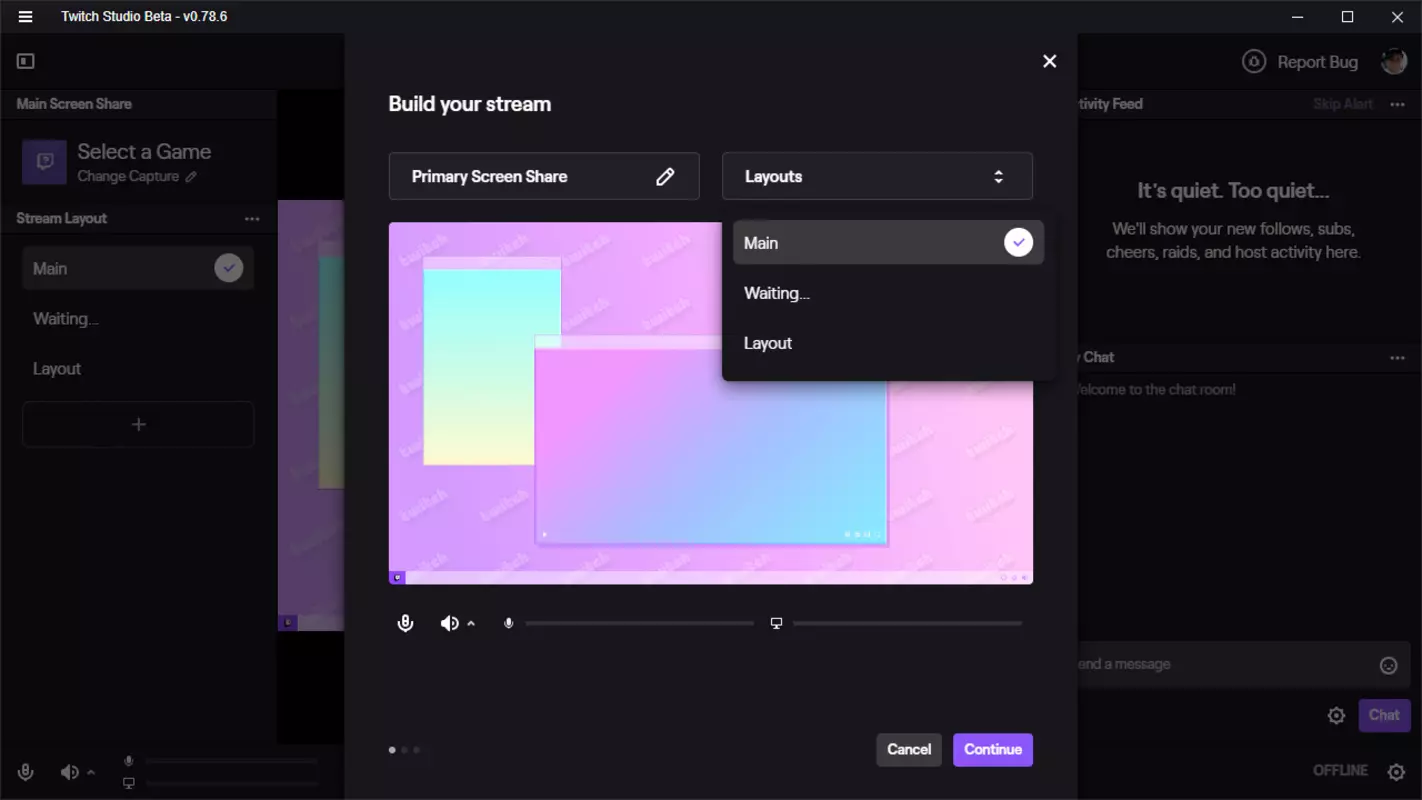
Task: Select Main in the Layouts dropdown list
Action: click(888, 243)
